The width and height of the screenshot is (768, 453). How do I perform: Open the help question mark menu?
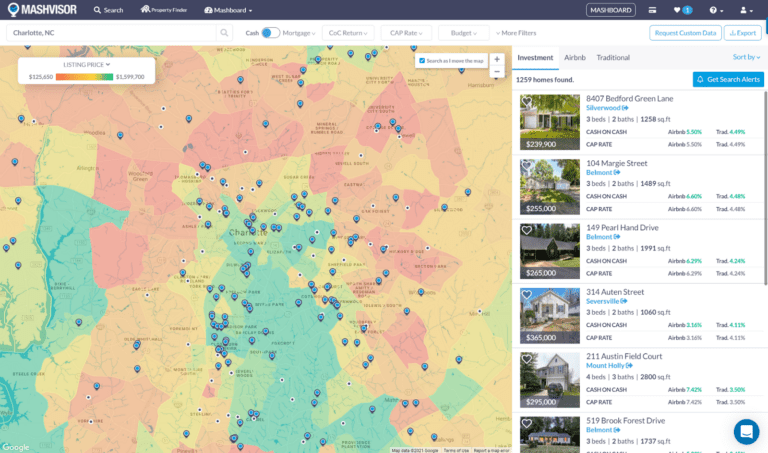click(714, 10)
